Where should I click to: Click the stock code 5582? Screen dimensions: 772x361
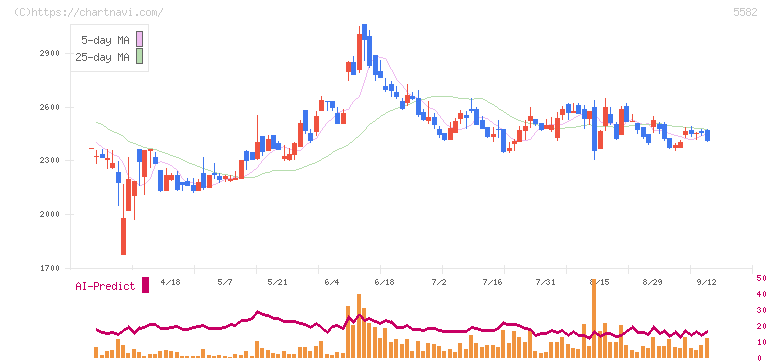[745, 12]
